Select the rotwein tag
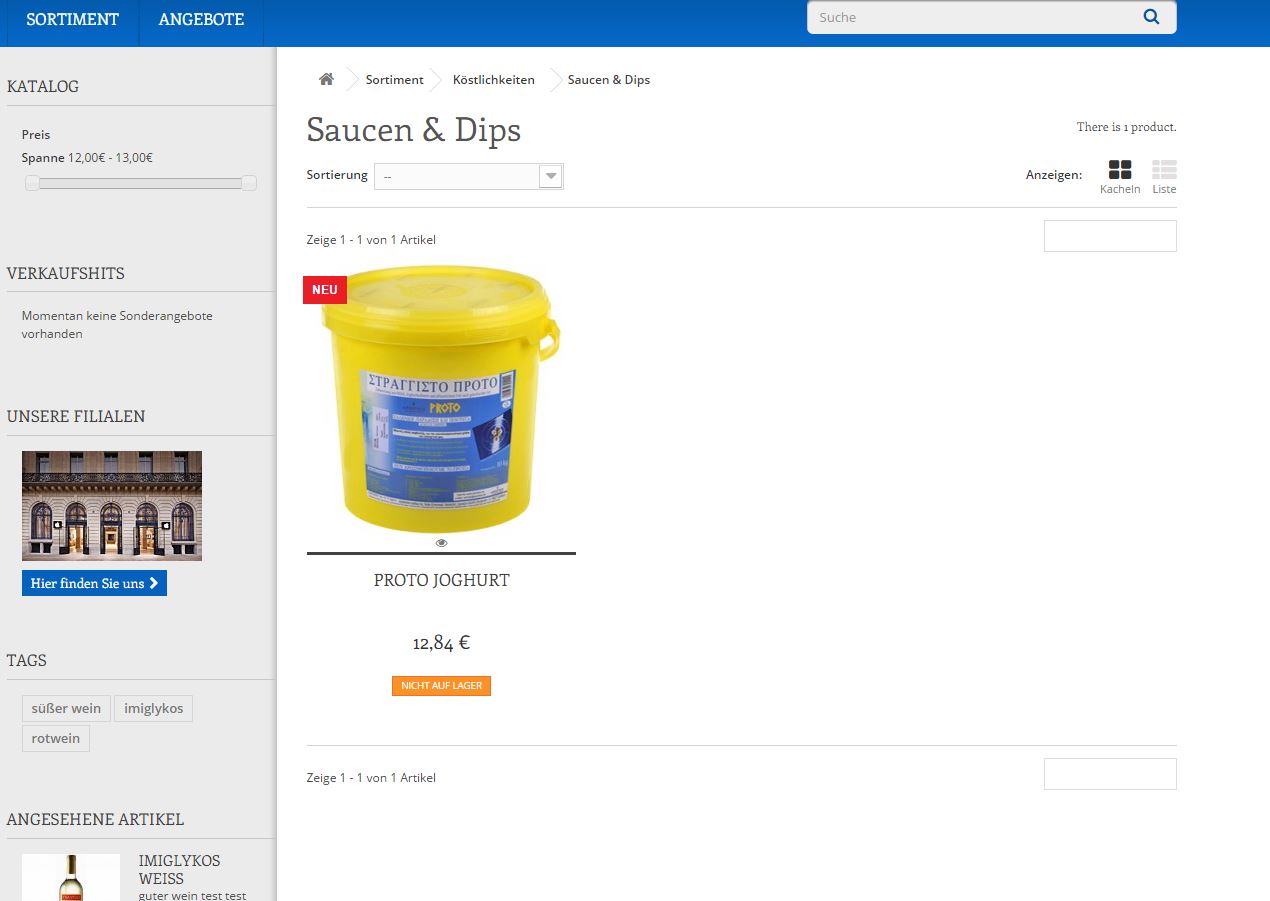This screenshot has height=901, width=1270. tap(56, 738)
